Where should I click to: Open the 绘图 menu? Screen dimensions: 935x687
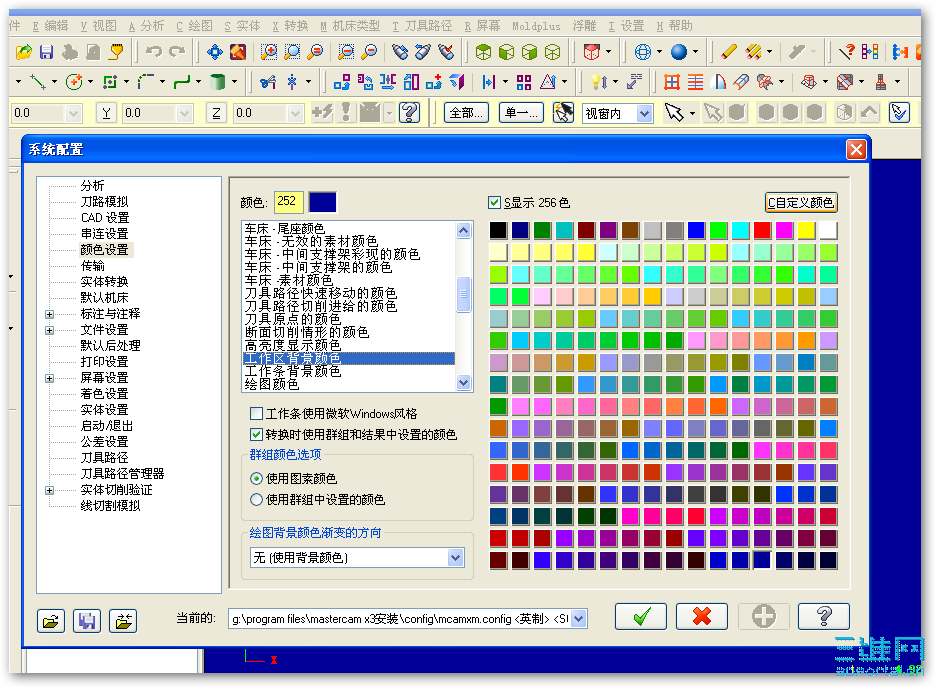194,26
